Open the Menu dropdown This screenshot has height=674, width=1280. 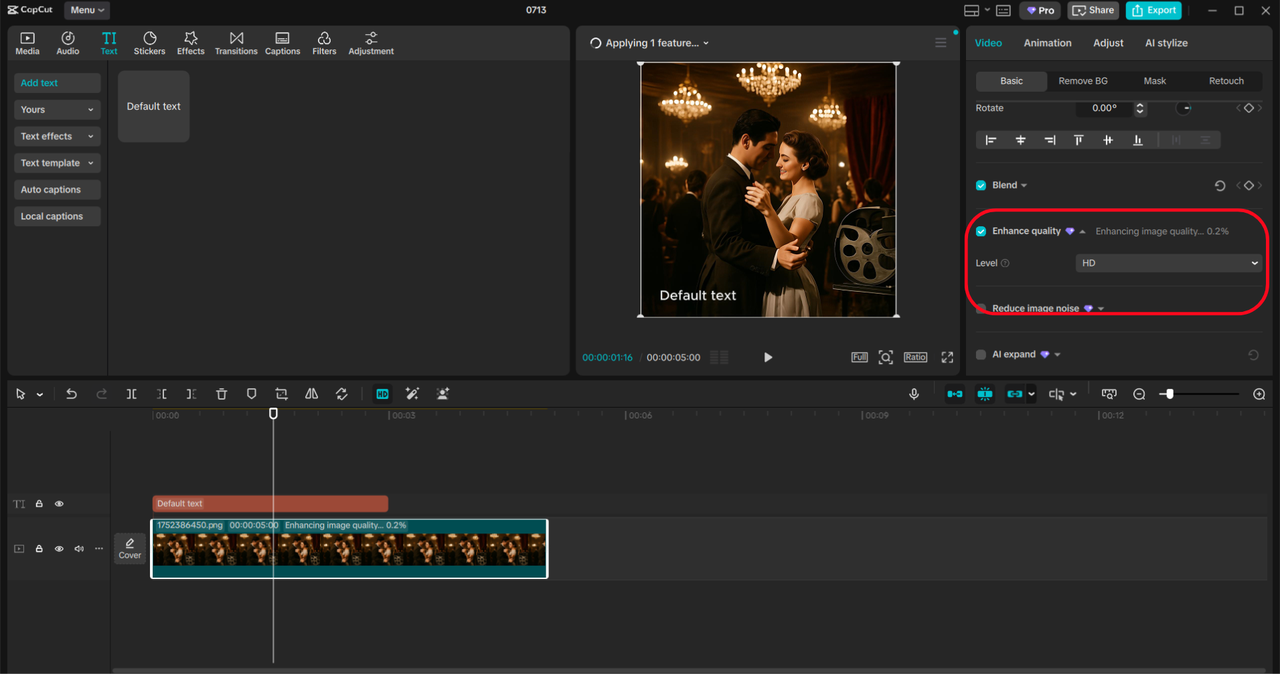click(x=88, y=10)
